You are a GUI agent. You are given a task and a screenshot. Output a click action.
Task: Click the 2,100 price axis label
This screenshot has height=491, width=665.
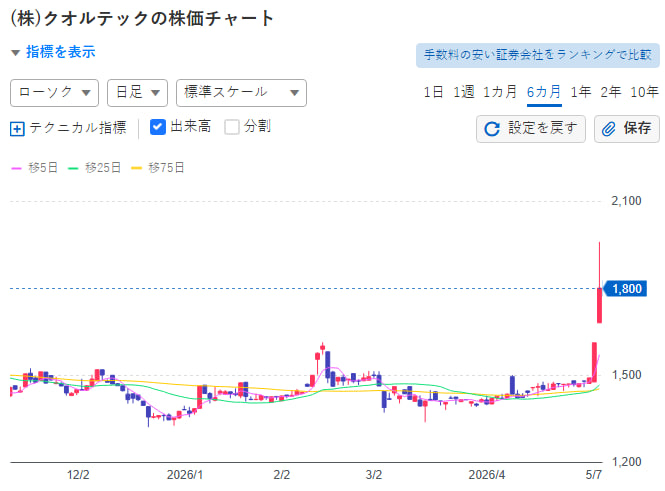click(626, 201)
